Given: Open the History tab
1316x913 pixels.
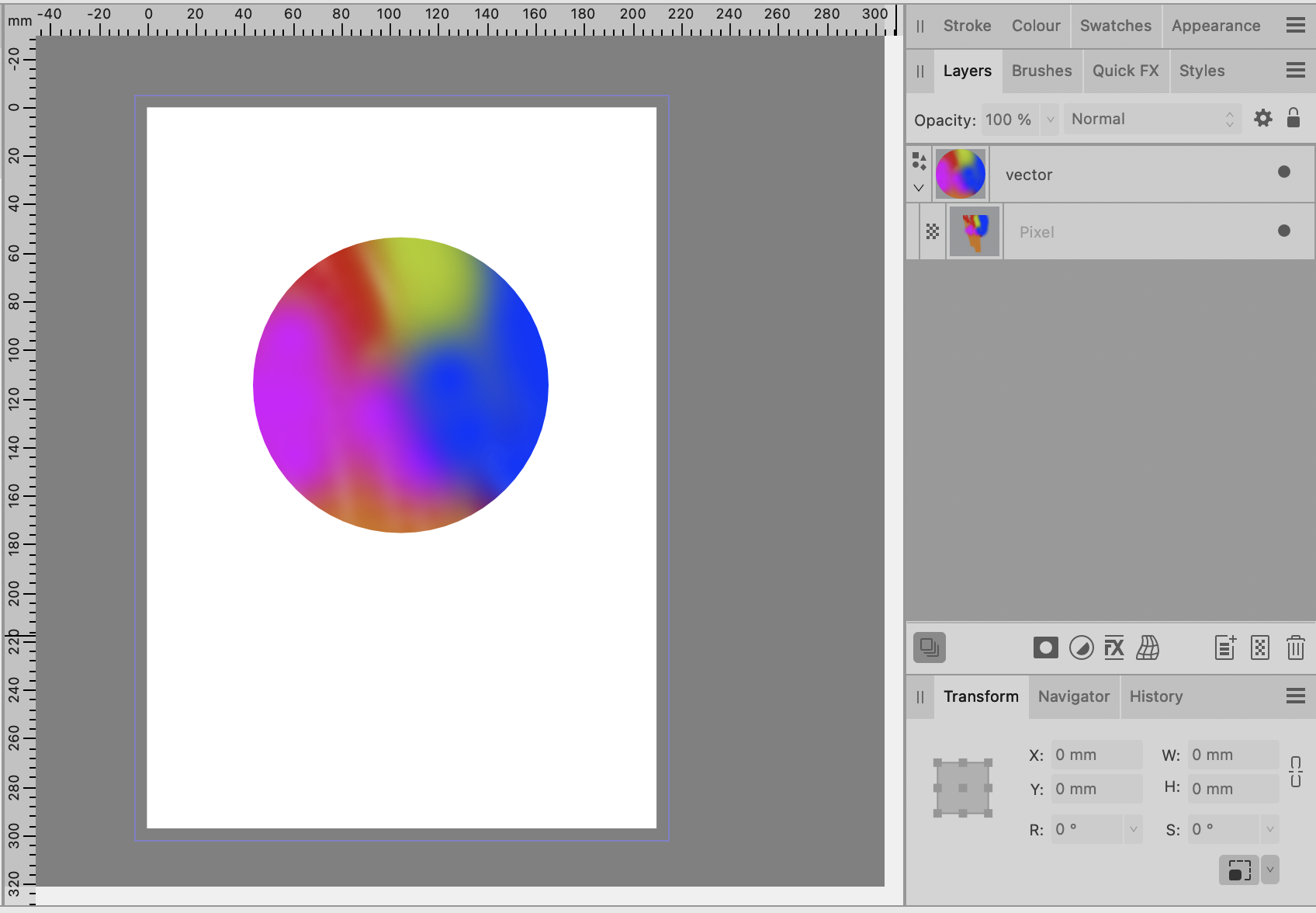Looking at the screenshot, I should tap(1156, 696).
